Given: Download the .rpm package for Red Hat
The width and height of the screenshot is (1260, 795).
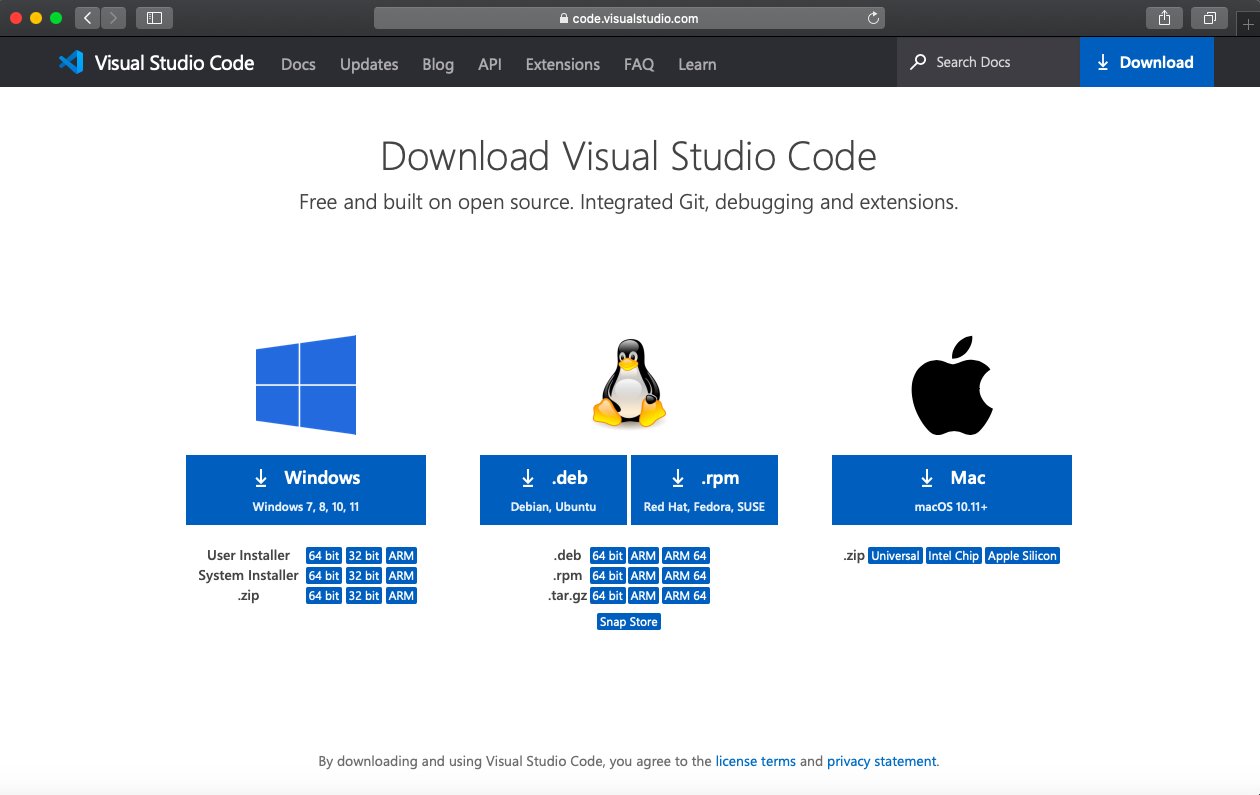Looking at the screenshot, I should [x=704, y=490].
